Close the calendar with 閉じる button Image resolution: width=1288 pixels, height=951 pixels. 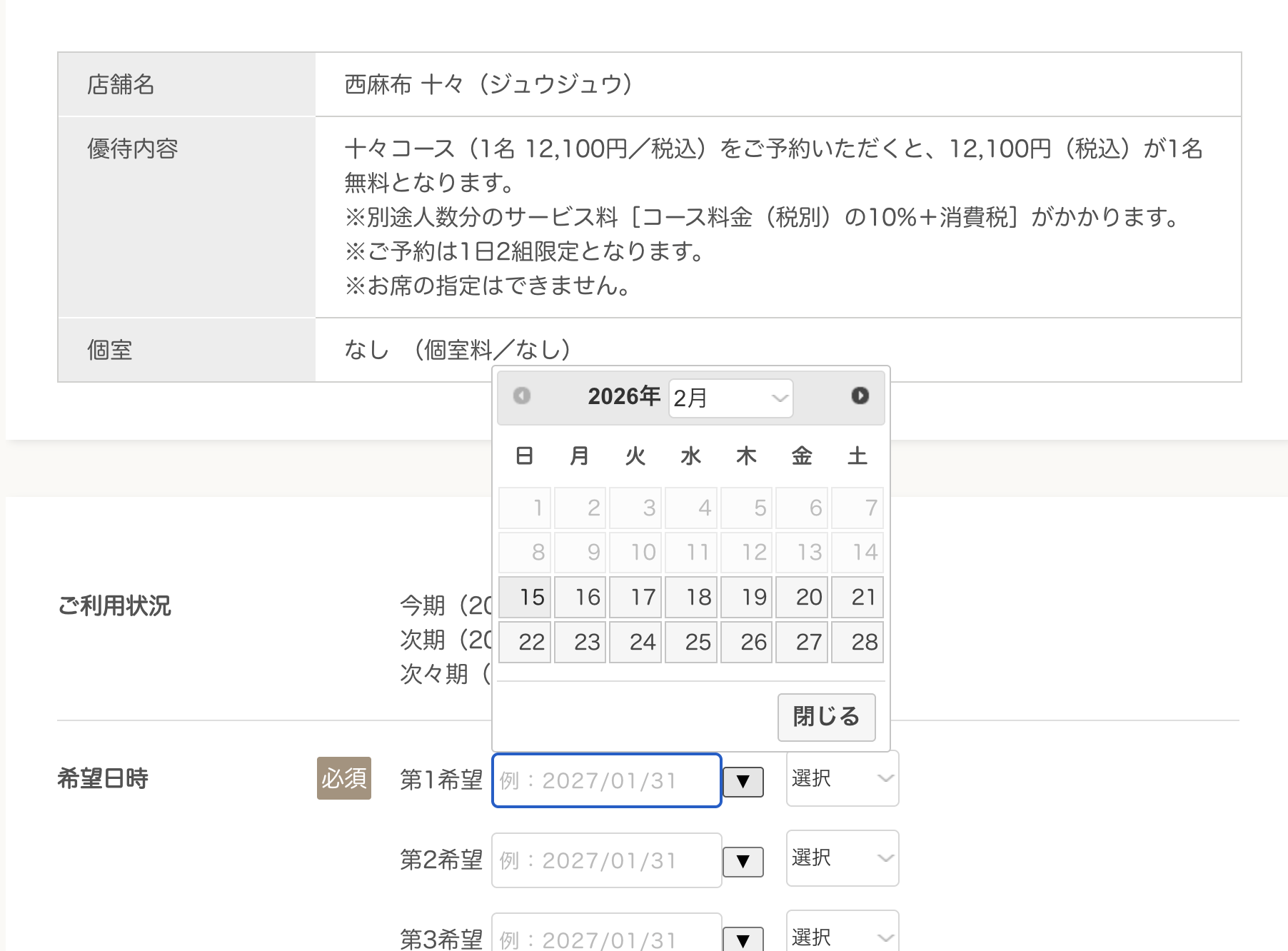826,717
